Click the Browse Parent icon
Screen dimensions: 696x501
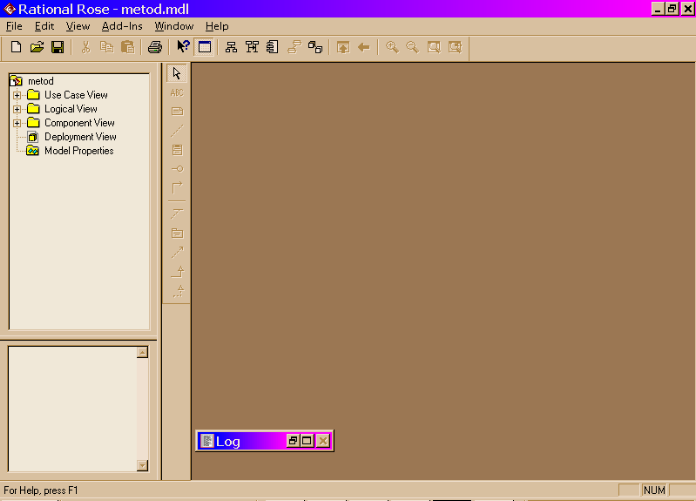click(x=343, y=47)
